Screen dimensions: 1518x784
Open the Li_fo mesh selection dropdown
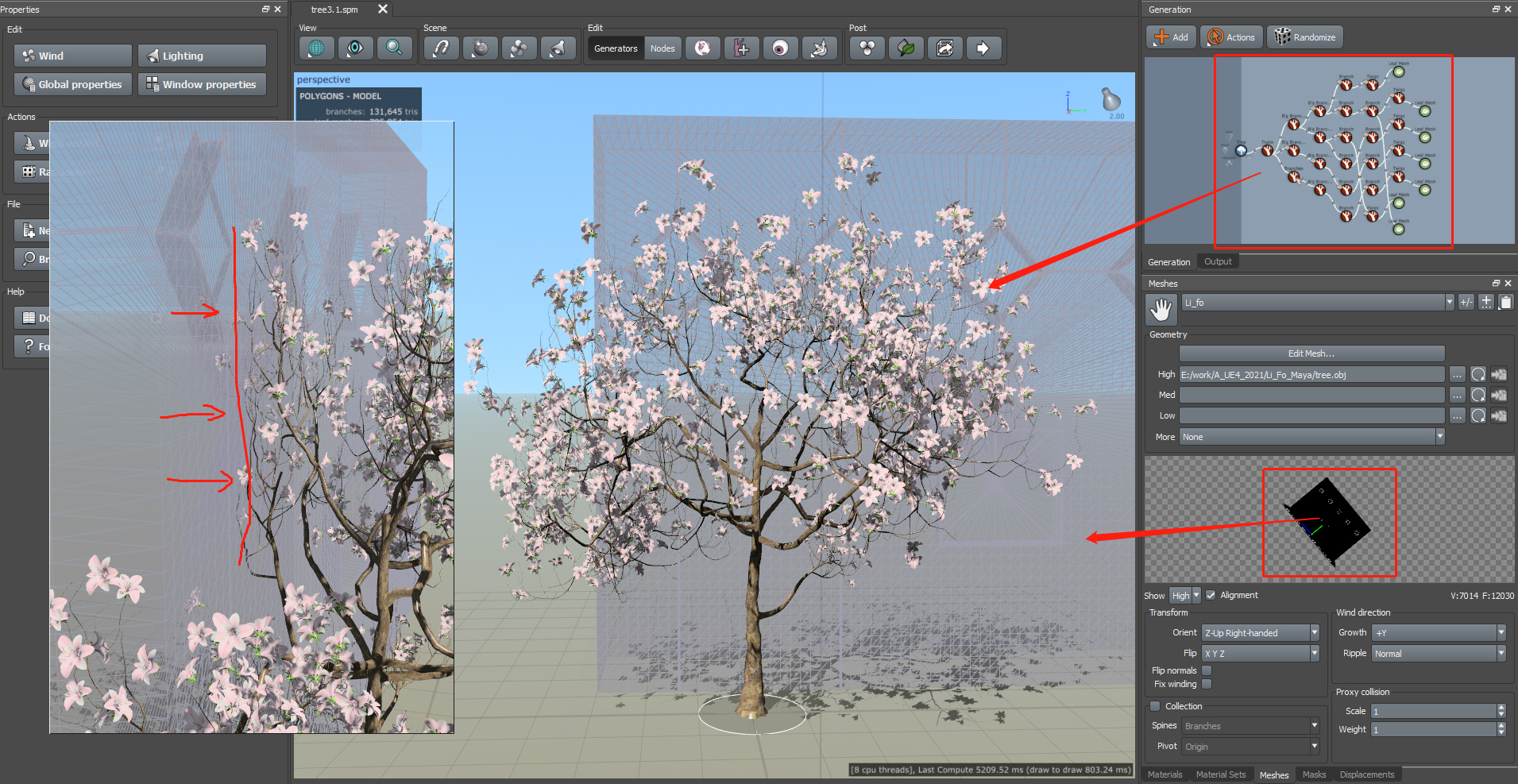click(x=1318, y=302)
